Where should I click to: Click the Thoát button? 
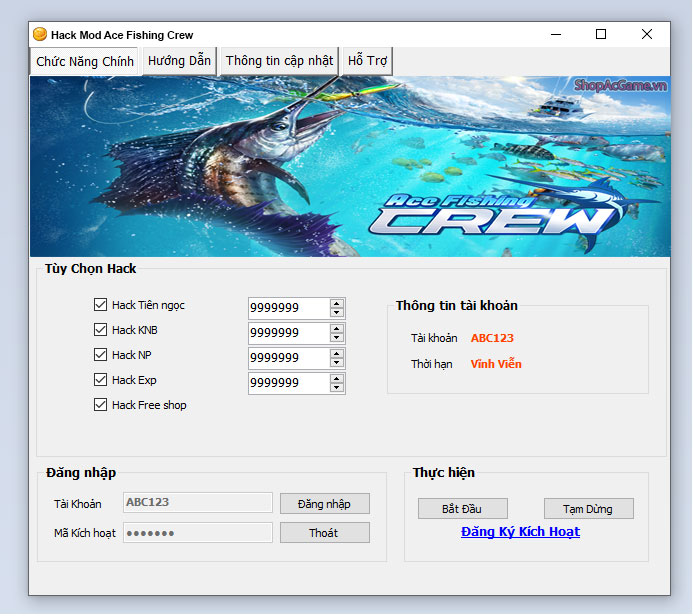(x=325, y=532)
